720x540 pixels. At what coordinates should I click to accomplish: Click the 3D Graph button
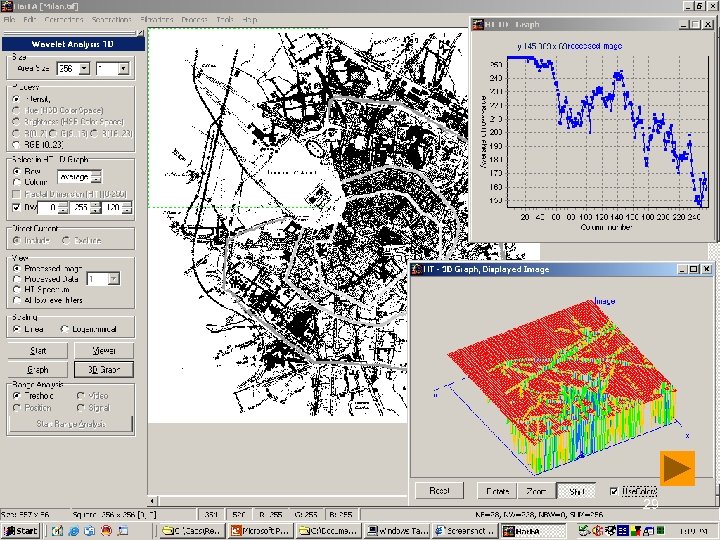click(103, 370)
